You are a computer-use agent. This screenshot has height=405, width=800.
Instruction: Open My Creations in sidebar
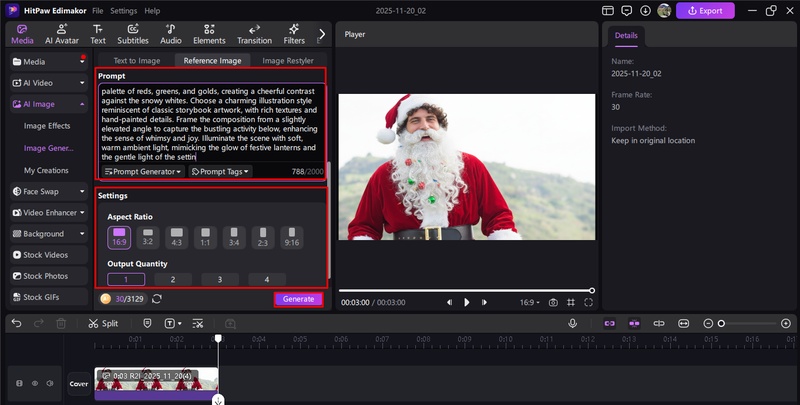(x=46, y=170)
